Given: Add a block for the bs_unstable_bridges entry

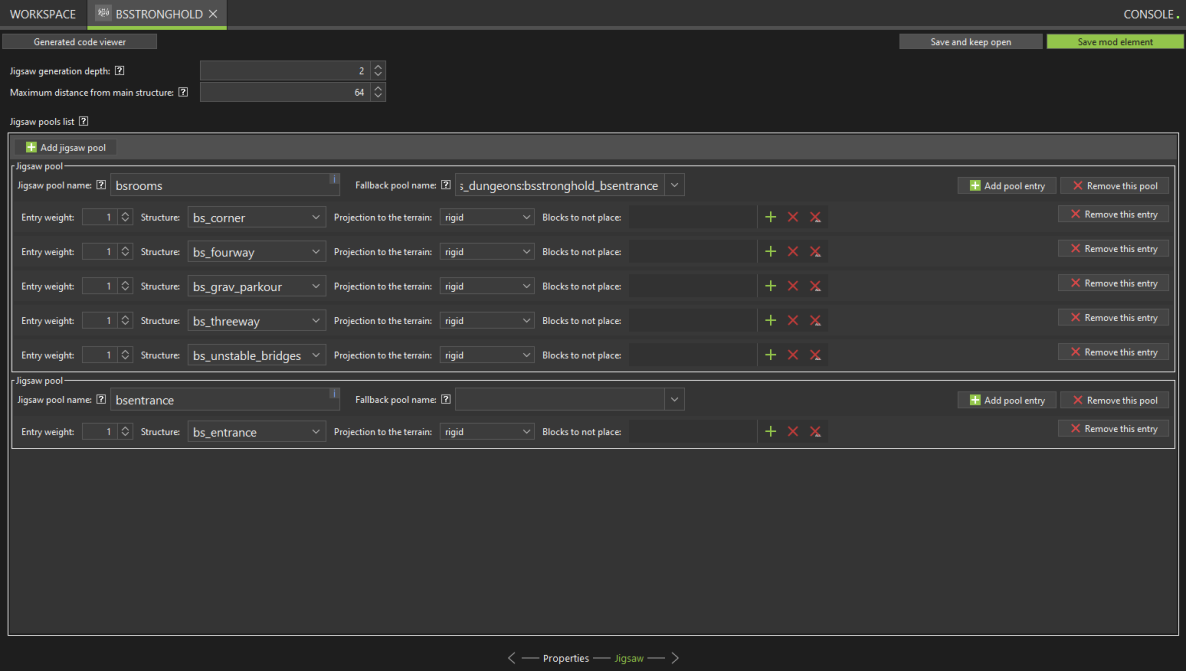Looking at the screenshot, I should (770, 355).
